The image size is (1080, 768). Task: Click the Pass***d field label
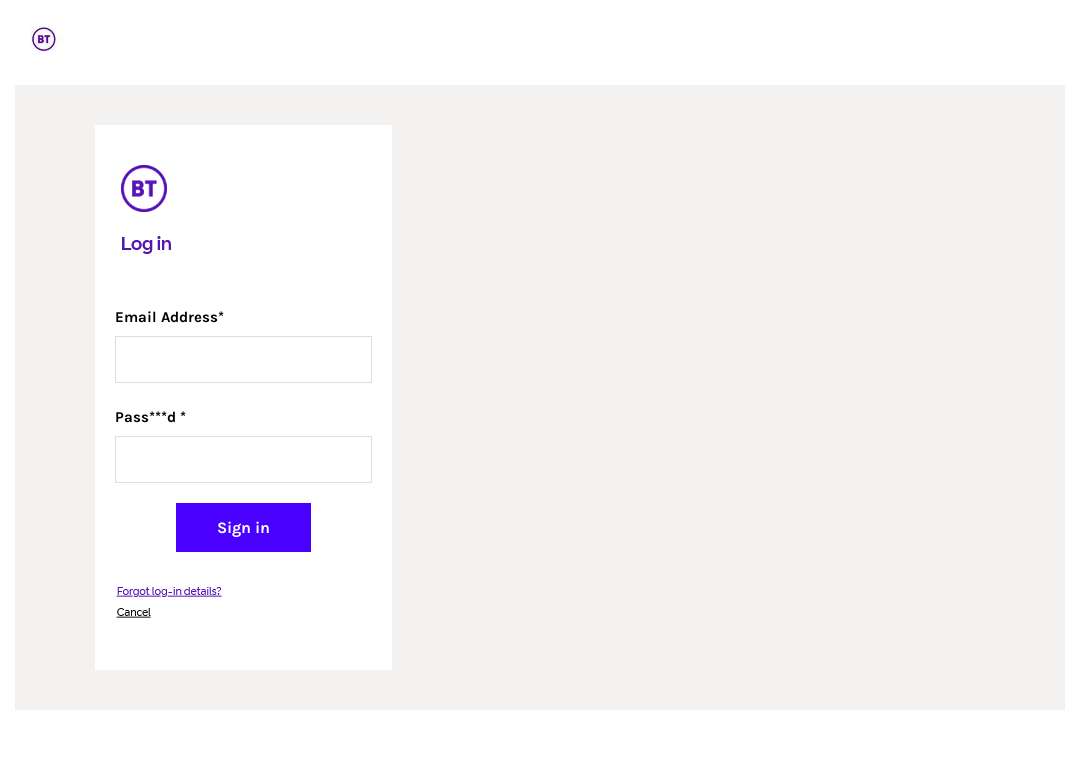(x=150, y=417)
